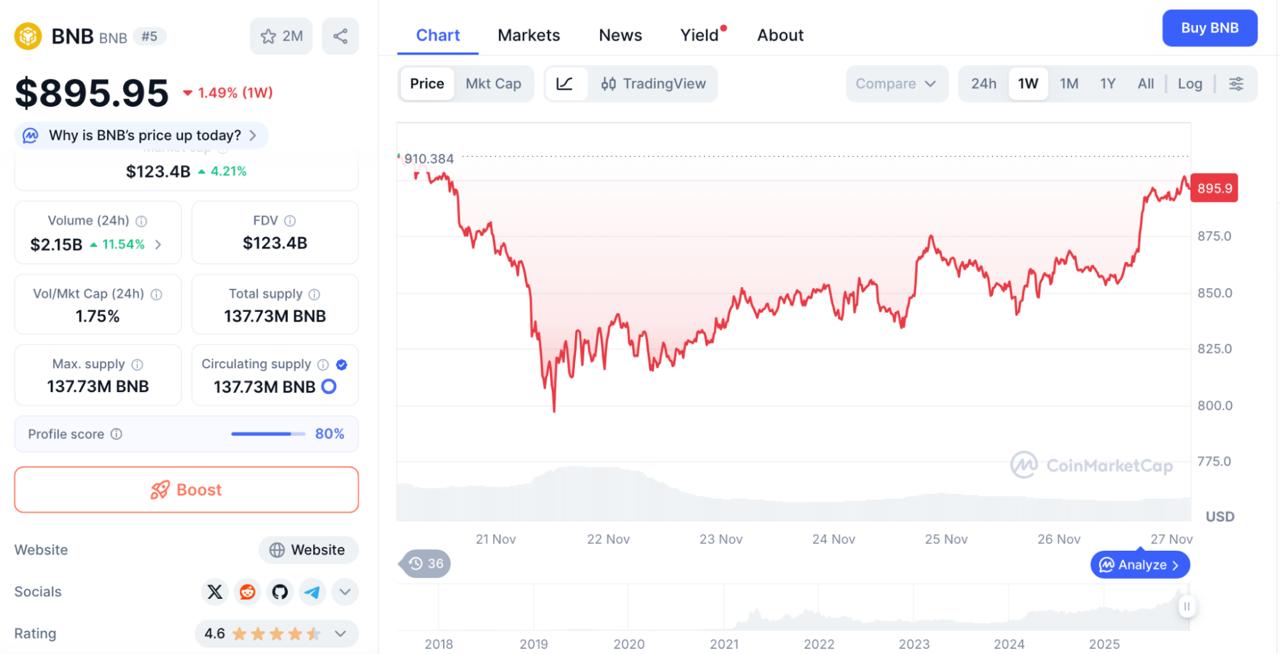This screenshot has width=1280, height=654.
Task: Click the Reddit social icon
Action: pyautogui.click(x=247, y=591)
